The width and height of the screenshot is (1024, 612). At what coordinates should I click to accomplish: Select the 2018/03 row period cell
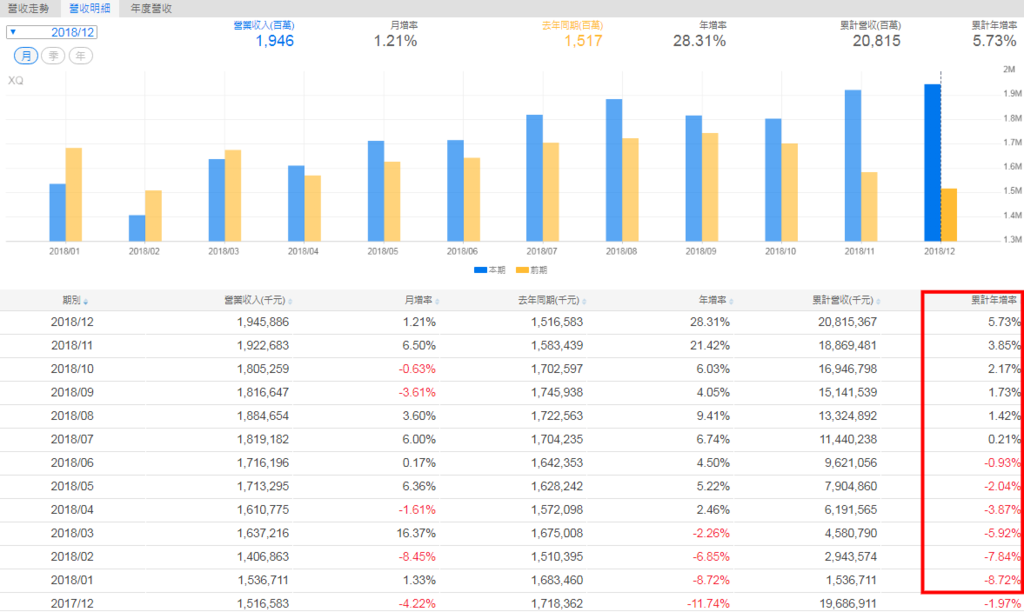click(72, 534)
